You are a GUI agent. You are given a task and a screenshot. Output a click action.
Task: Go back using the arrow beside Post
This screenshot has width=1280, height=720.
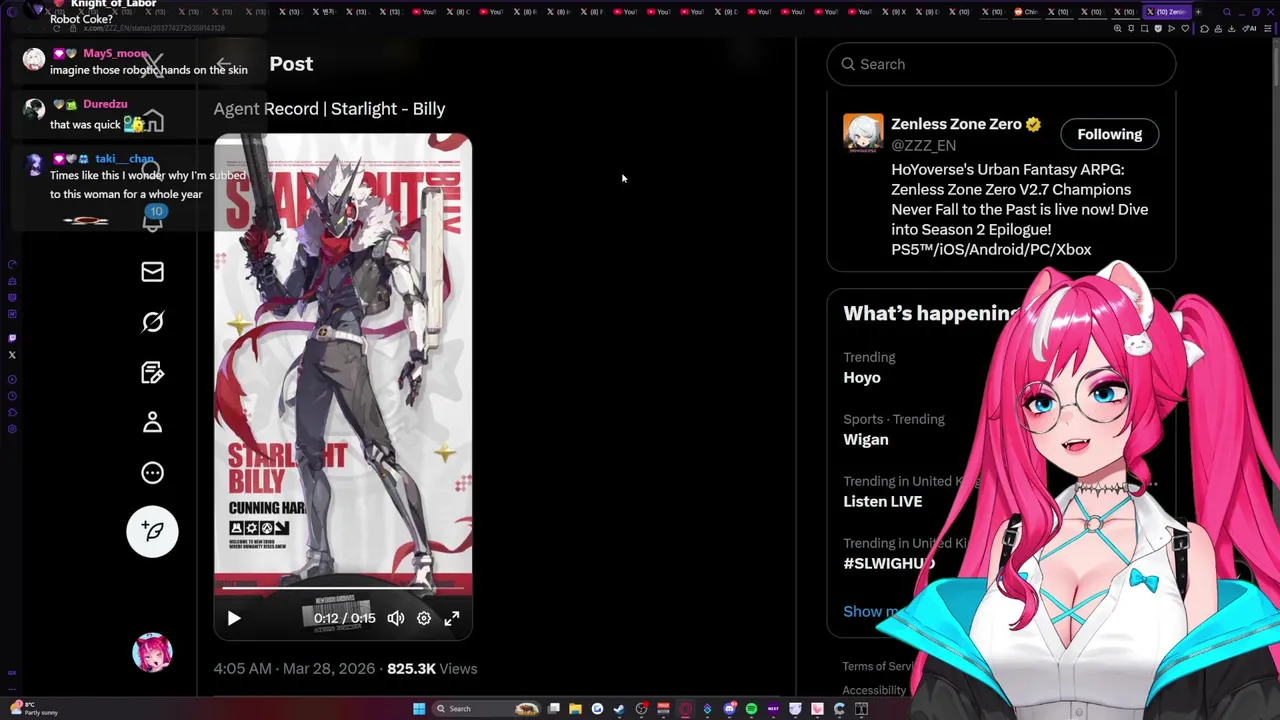coord(224,64)
